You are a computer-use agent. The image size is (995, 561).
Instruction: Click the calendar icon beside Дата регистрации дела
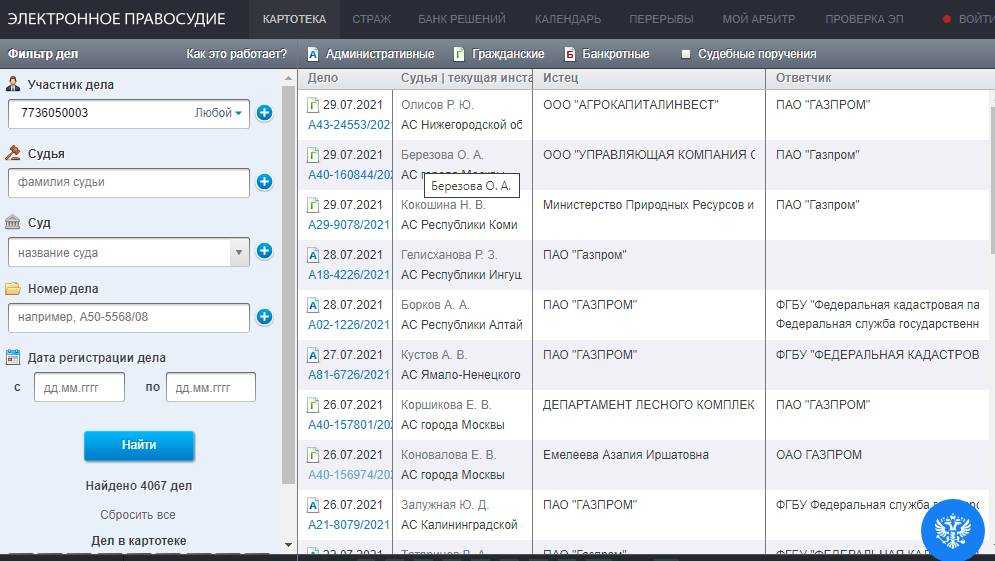pyautogui.click(x=13, y=357)
